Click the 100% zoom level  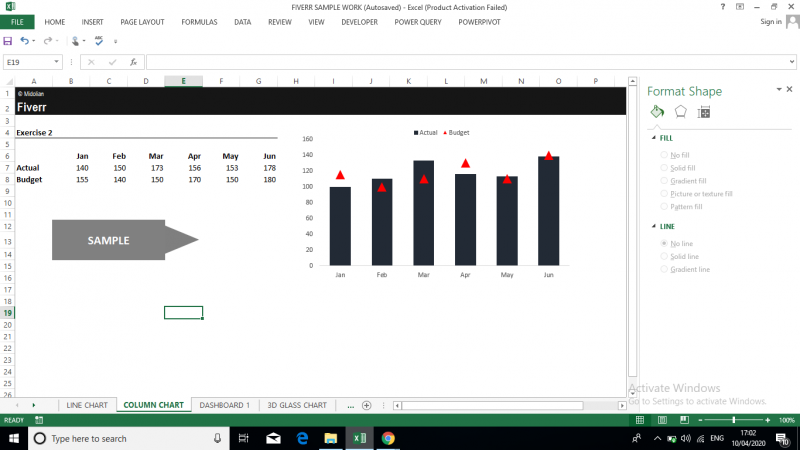coord(787,420)
